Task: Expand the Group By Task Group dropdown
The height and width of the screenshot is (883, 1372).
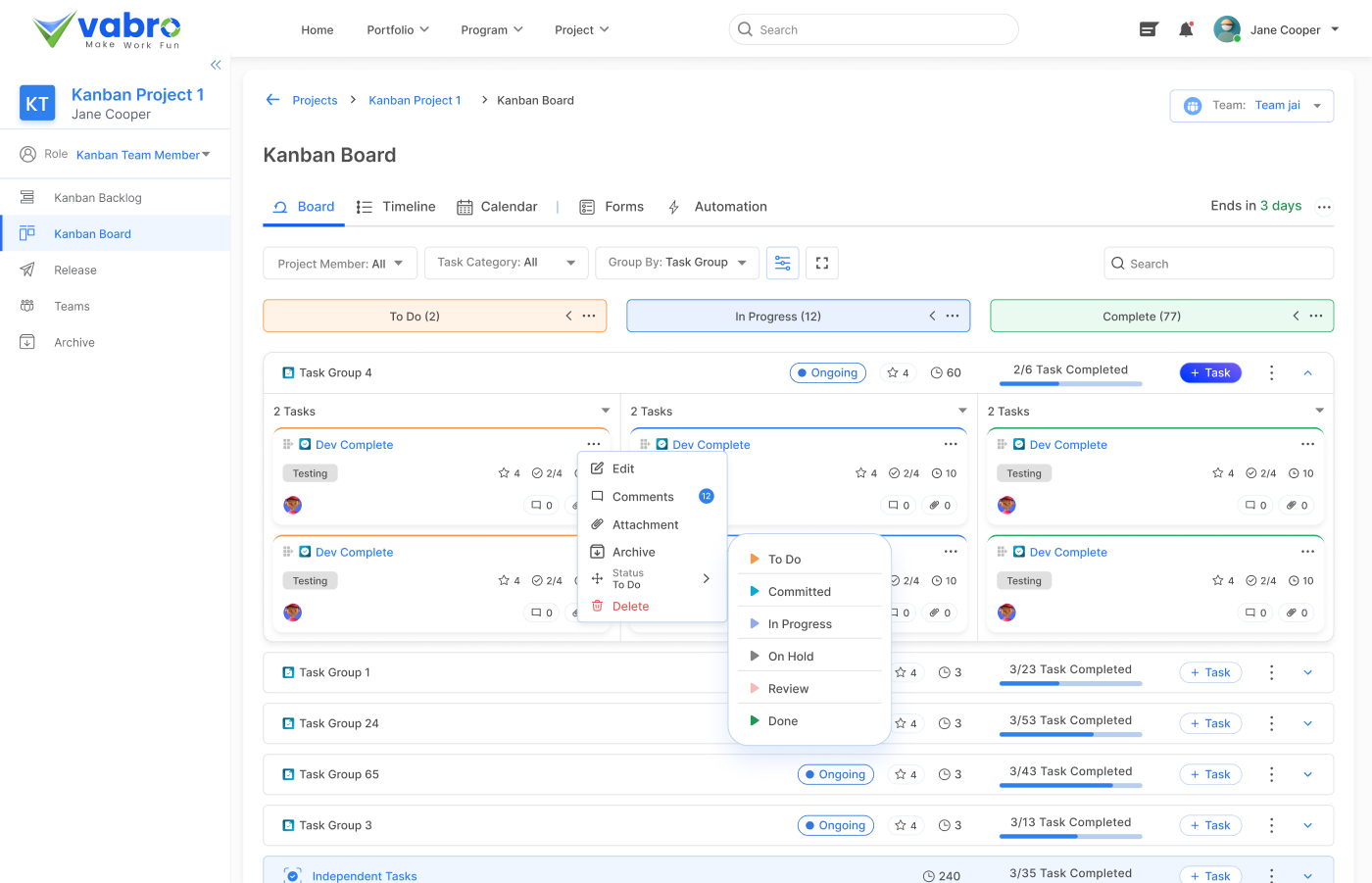Action: [x=677, y=263]
